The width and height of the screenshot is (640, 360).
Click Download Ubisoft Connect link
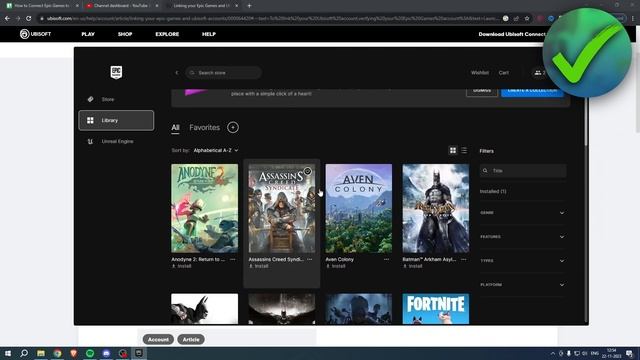[511, 34]
